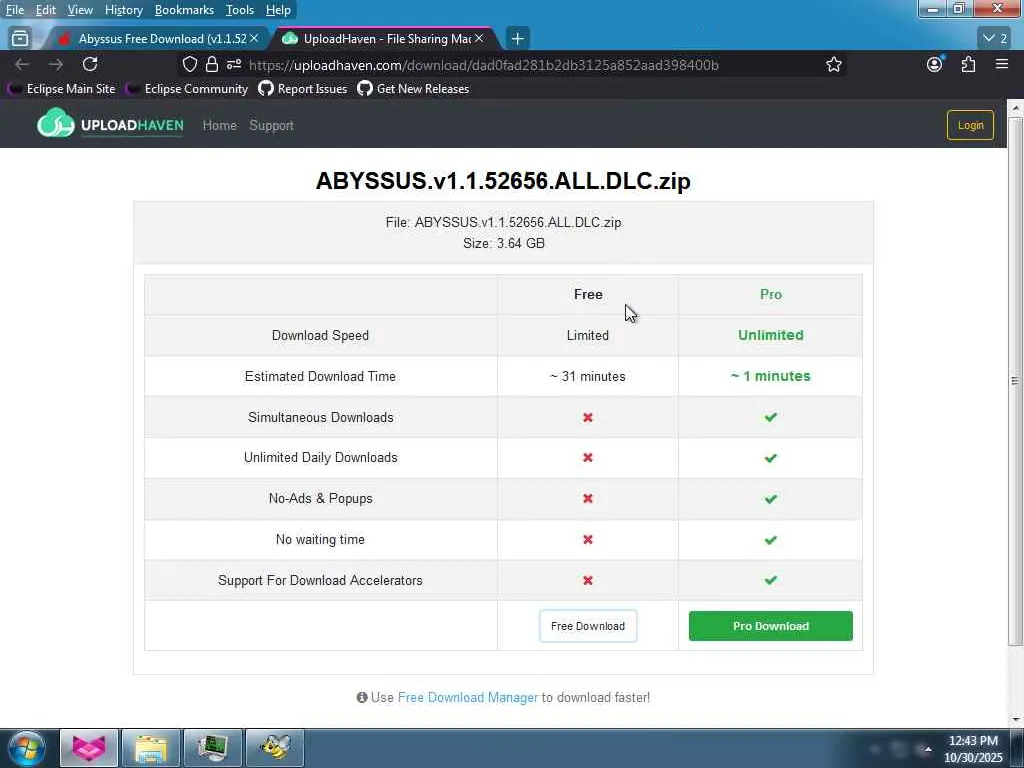Viewport: 1024px width, 768px height.
Task: Click the '~ 31 minutes' cell
Action: [588, 376]
